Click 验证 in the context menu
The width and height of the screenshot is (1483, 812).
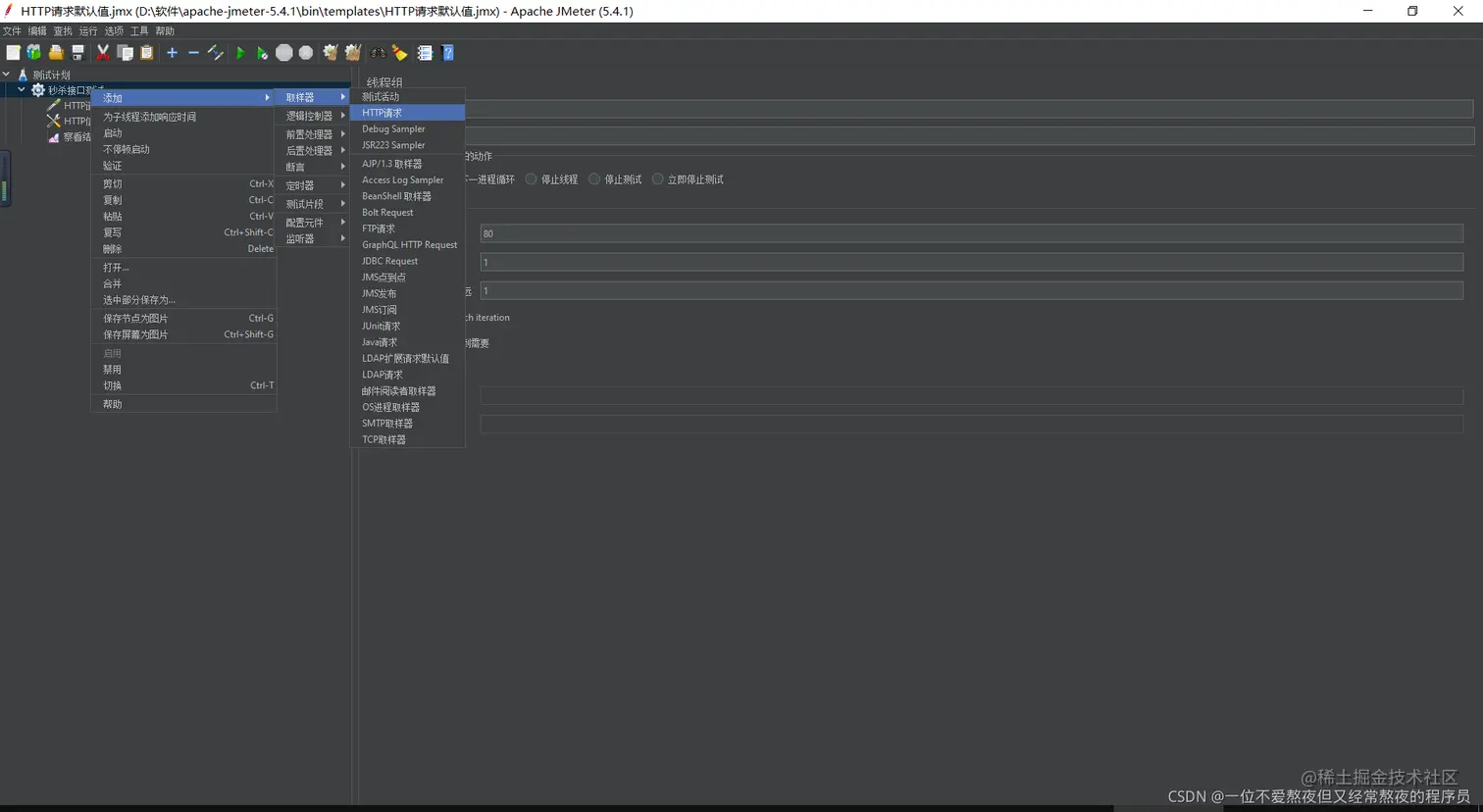pyautogui.click(x=183, y=166)
